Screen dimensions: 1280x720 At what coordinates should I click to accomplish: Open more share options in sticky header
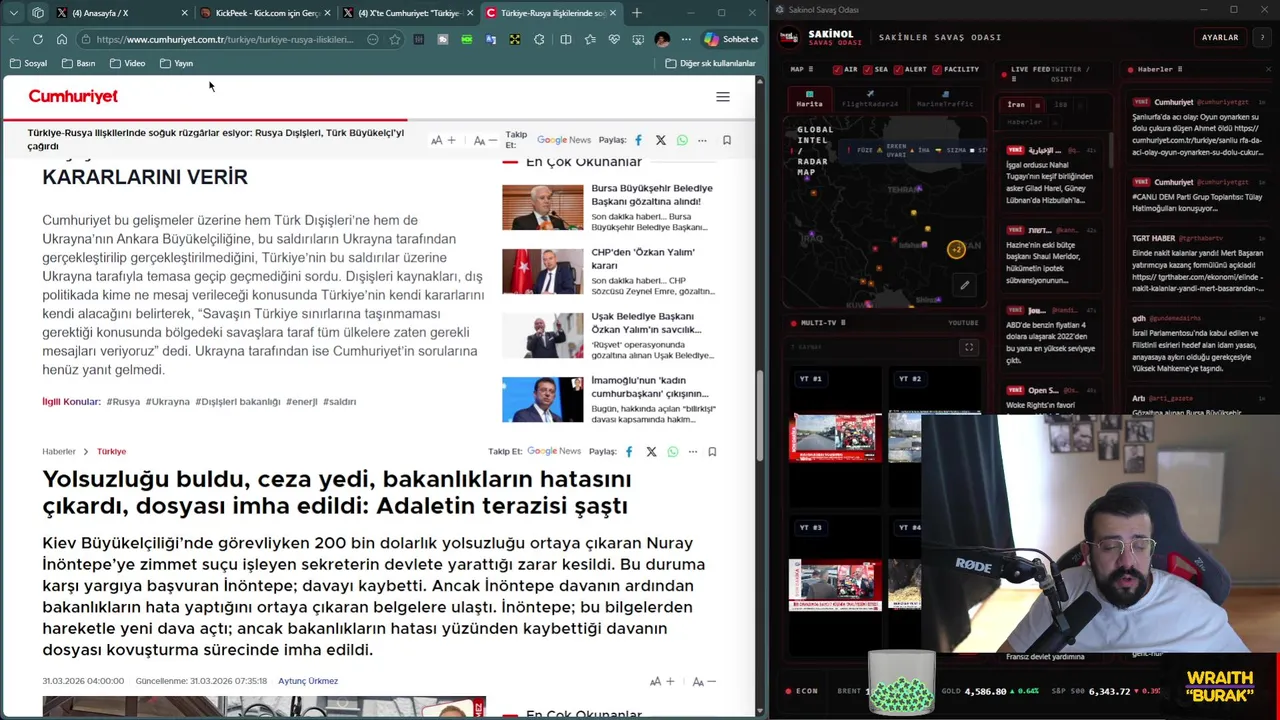(x=702, y=140)
